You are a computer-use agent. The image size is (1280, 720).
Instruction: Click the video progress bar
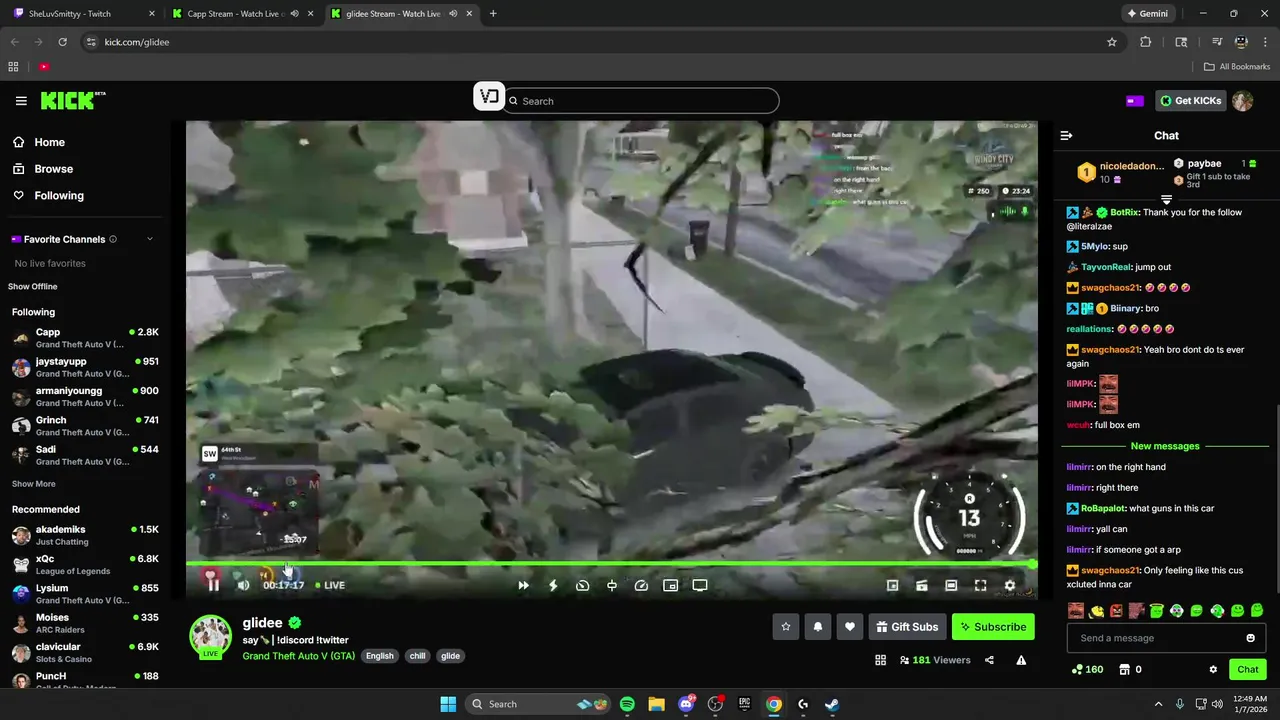[611, 565]
